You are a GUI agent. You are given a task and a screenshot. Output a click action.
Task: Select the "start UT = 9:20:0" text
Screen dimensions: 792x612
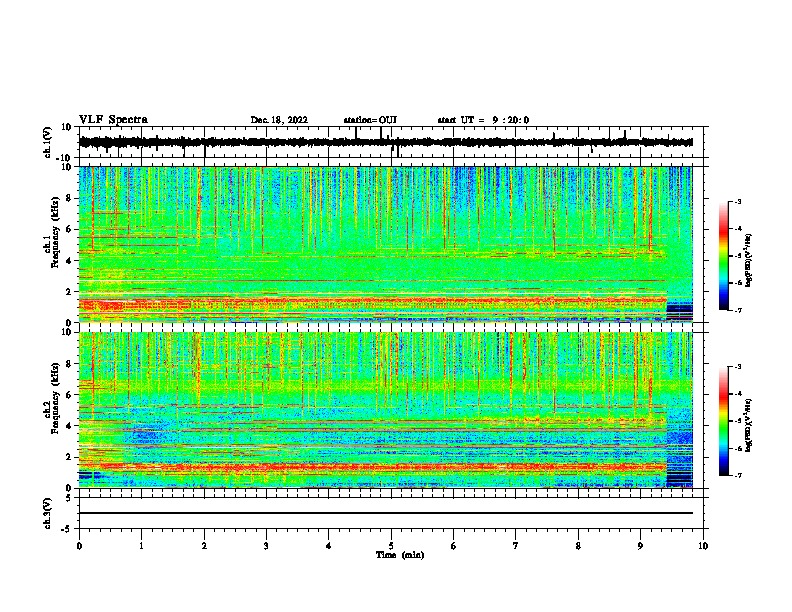[483, 120]
